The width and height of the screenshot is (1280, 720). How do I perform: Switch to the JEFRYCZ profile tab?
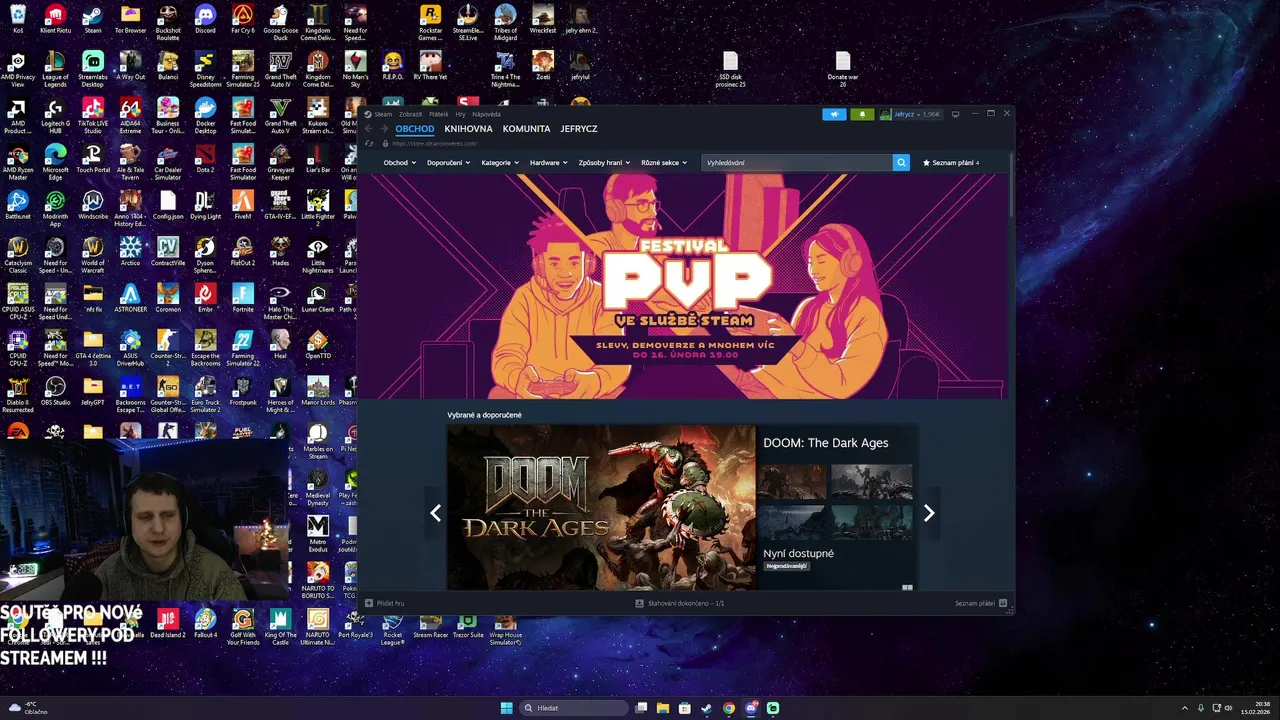(579, 129)
